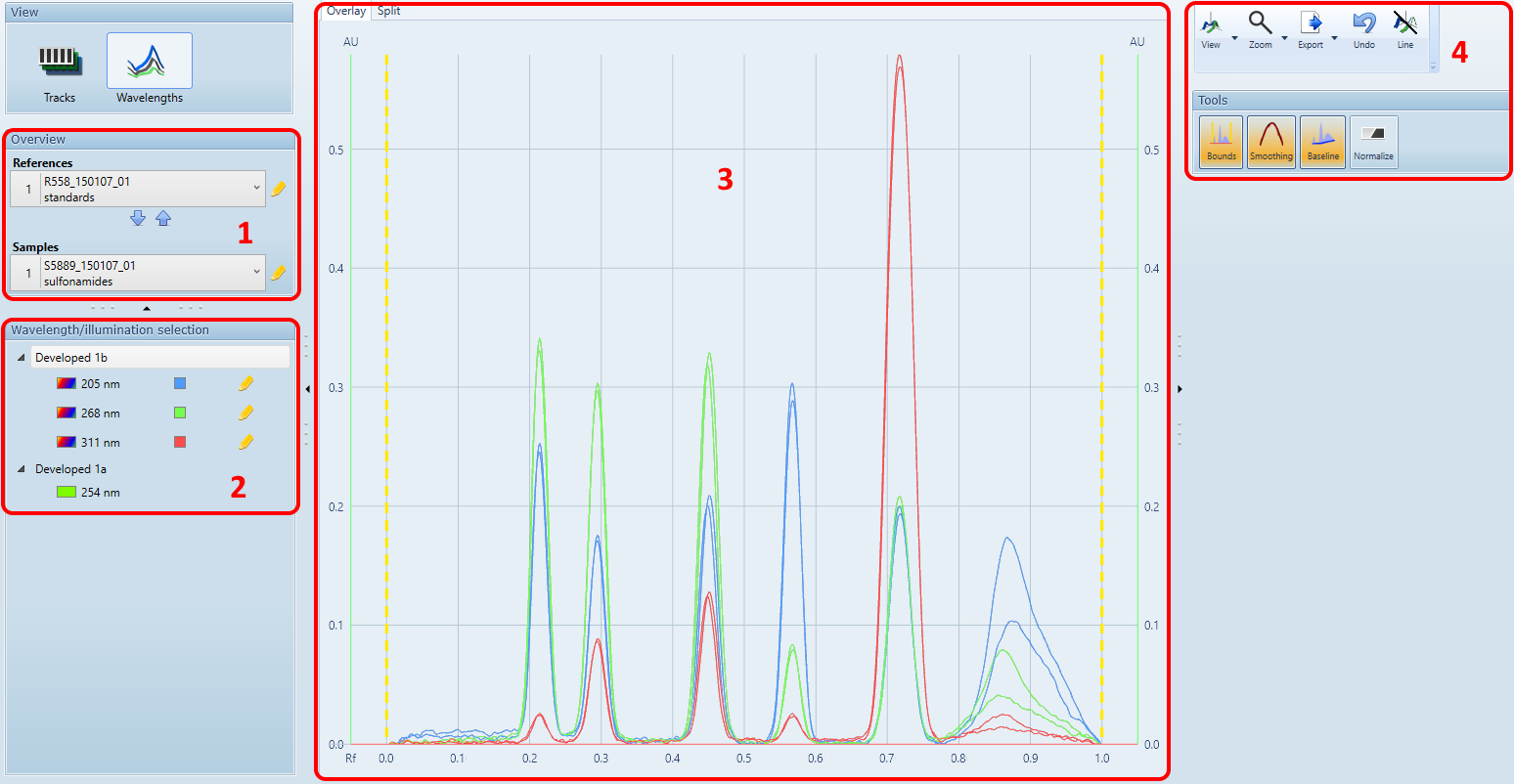Image resolution: width=1514 pixels, height=784 pixels.
Task: Click the Developed 1b tree label
Action: 71,358
